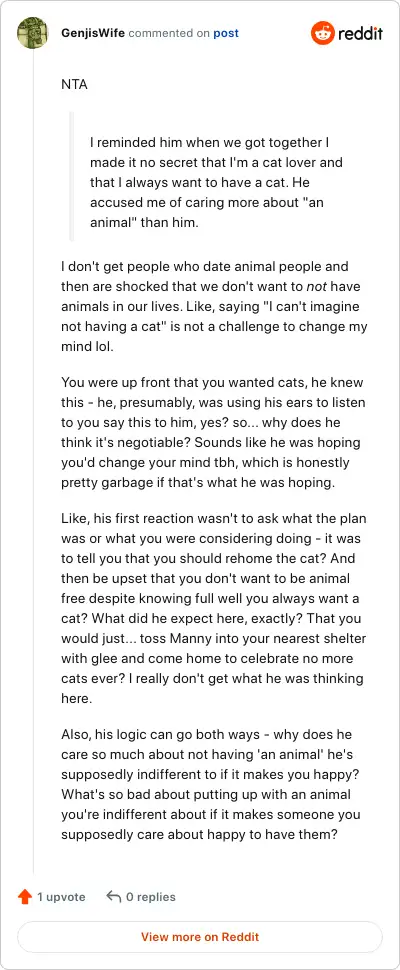Click the paragraph starting "I don't get people"
This screenshot has height=970, width=400.
(214, 306)
